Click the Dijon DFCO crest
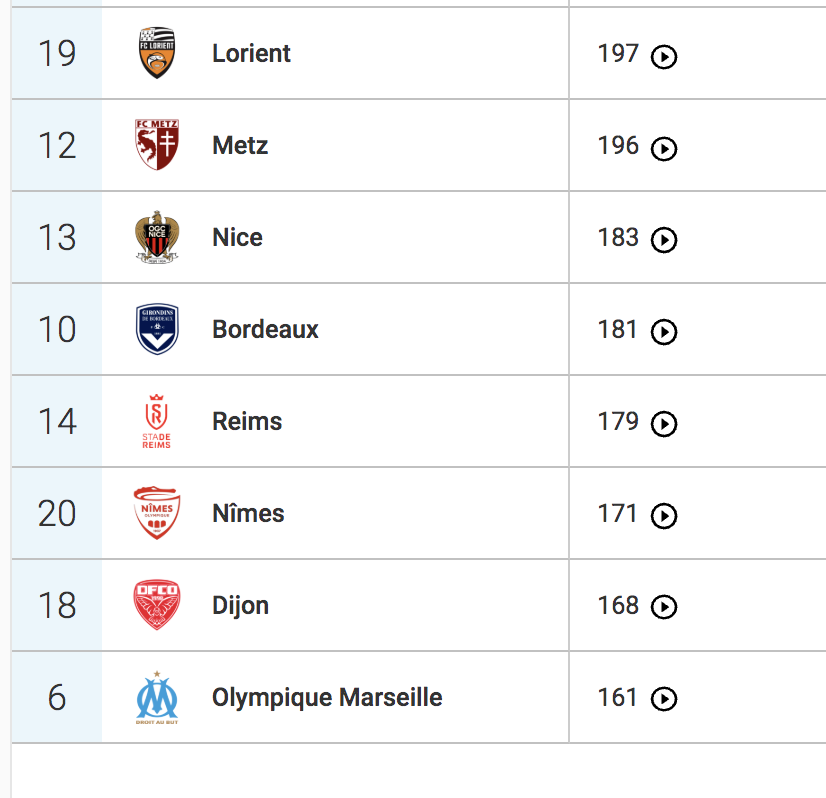 157,605
